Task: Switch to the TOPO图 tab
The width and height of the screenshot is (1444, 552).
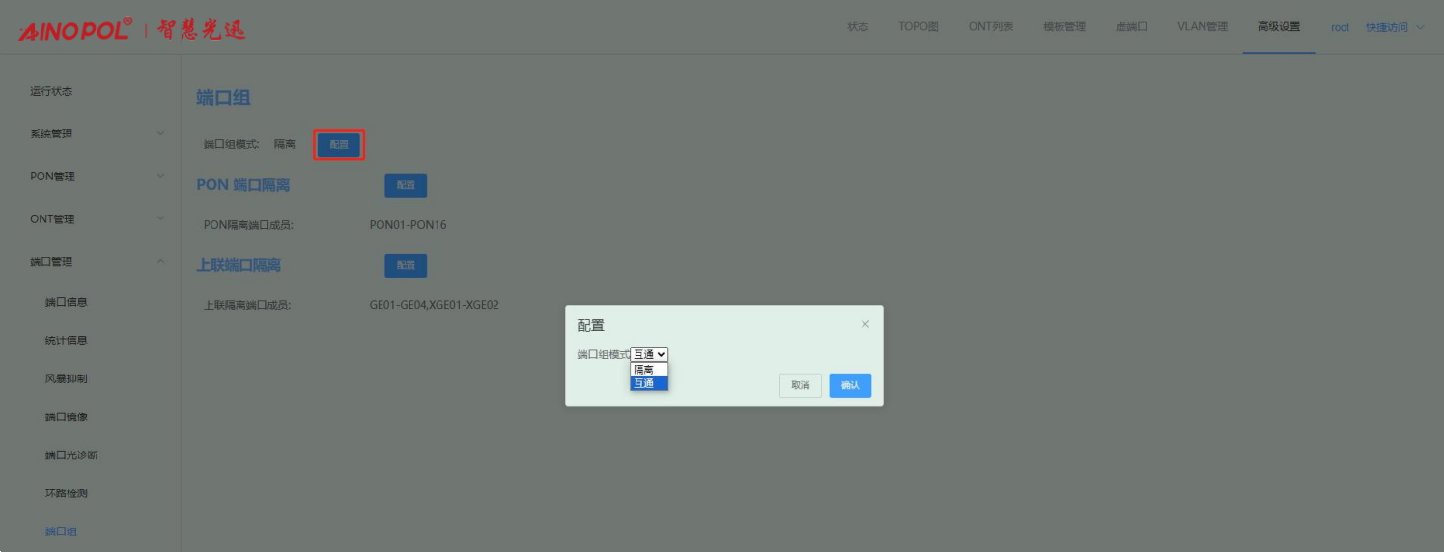Action: click(x=918, y=27)
